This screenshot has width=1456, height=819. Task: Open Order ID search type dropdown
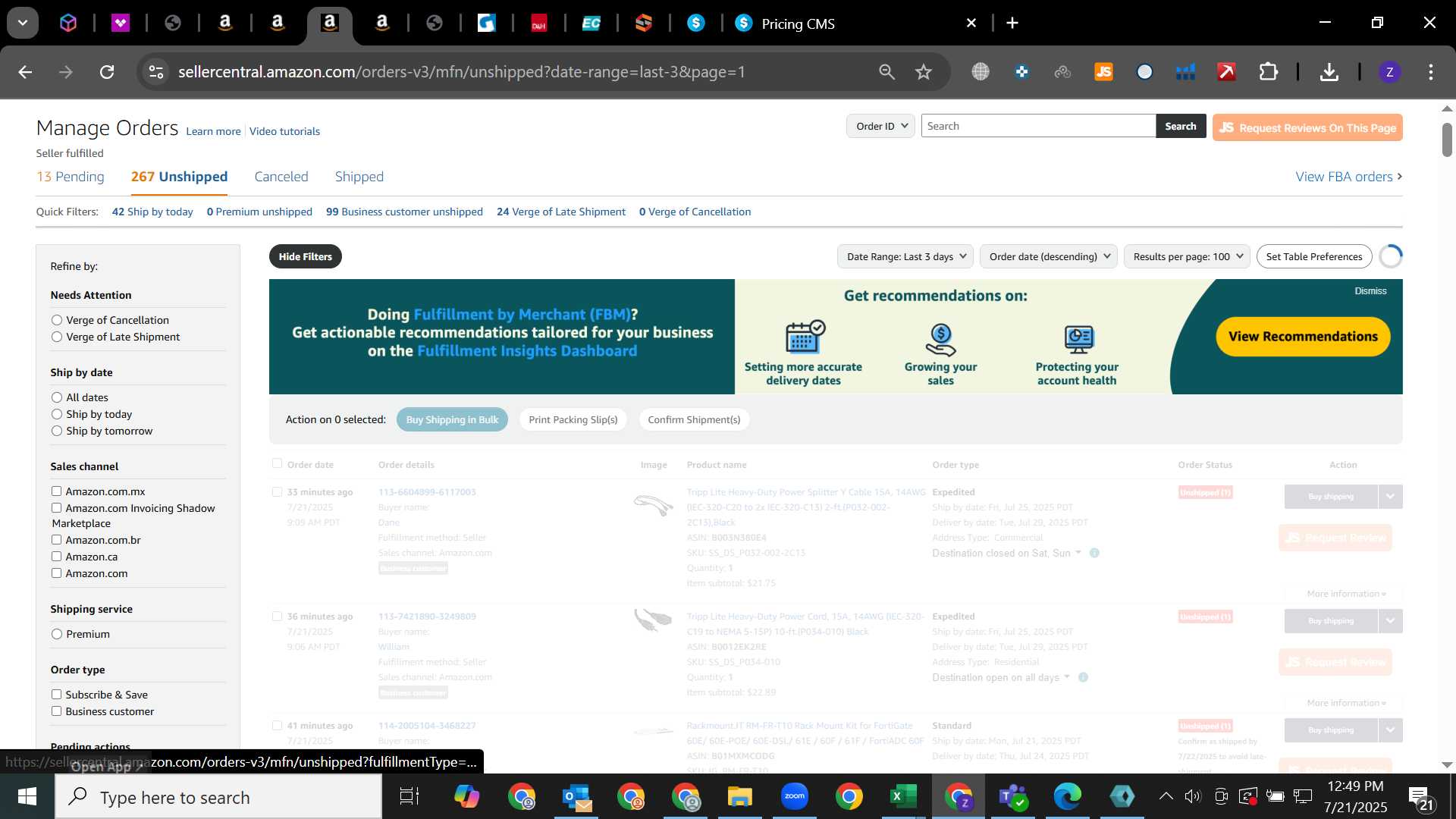pos(880,126)
